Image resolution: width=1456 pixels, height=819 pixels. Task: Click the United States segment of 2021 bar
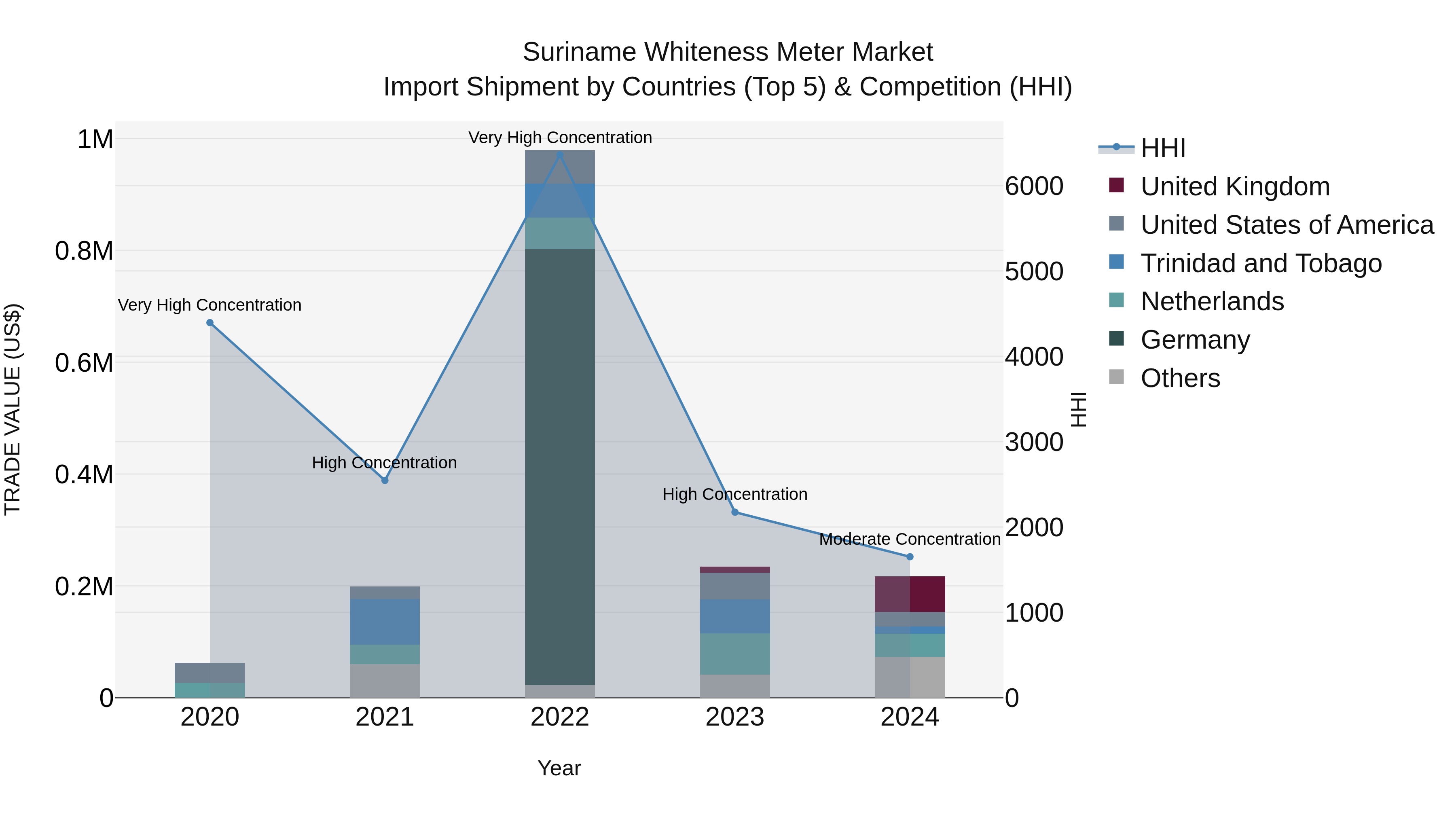point(385,593)
